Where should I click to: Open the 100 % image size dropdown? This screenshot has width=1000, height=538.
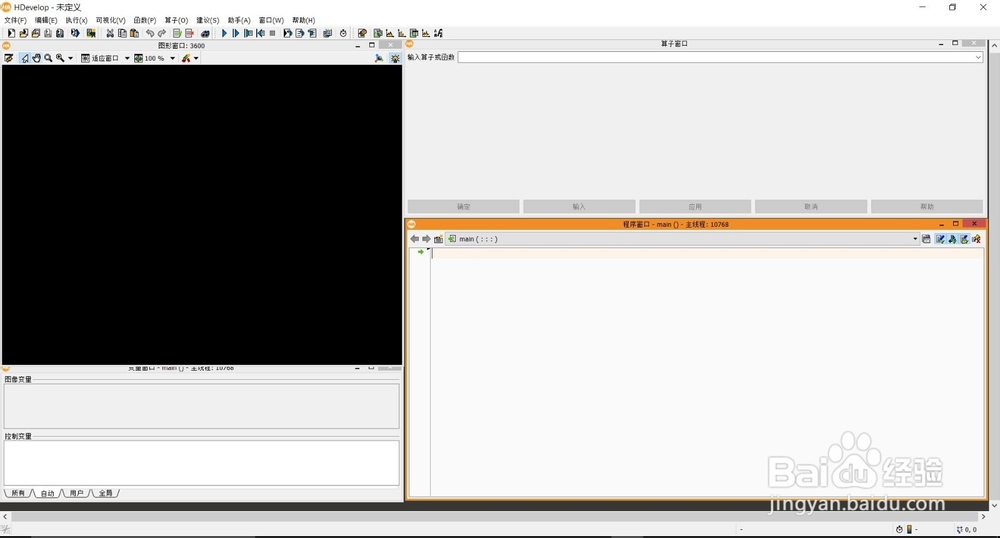172,58
